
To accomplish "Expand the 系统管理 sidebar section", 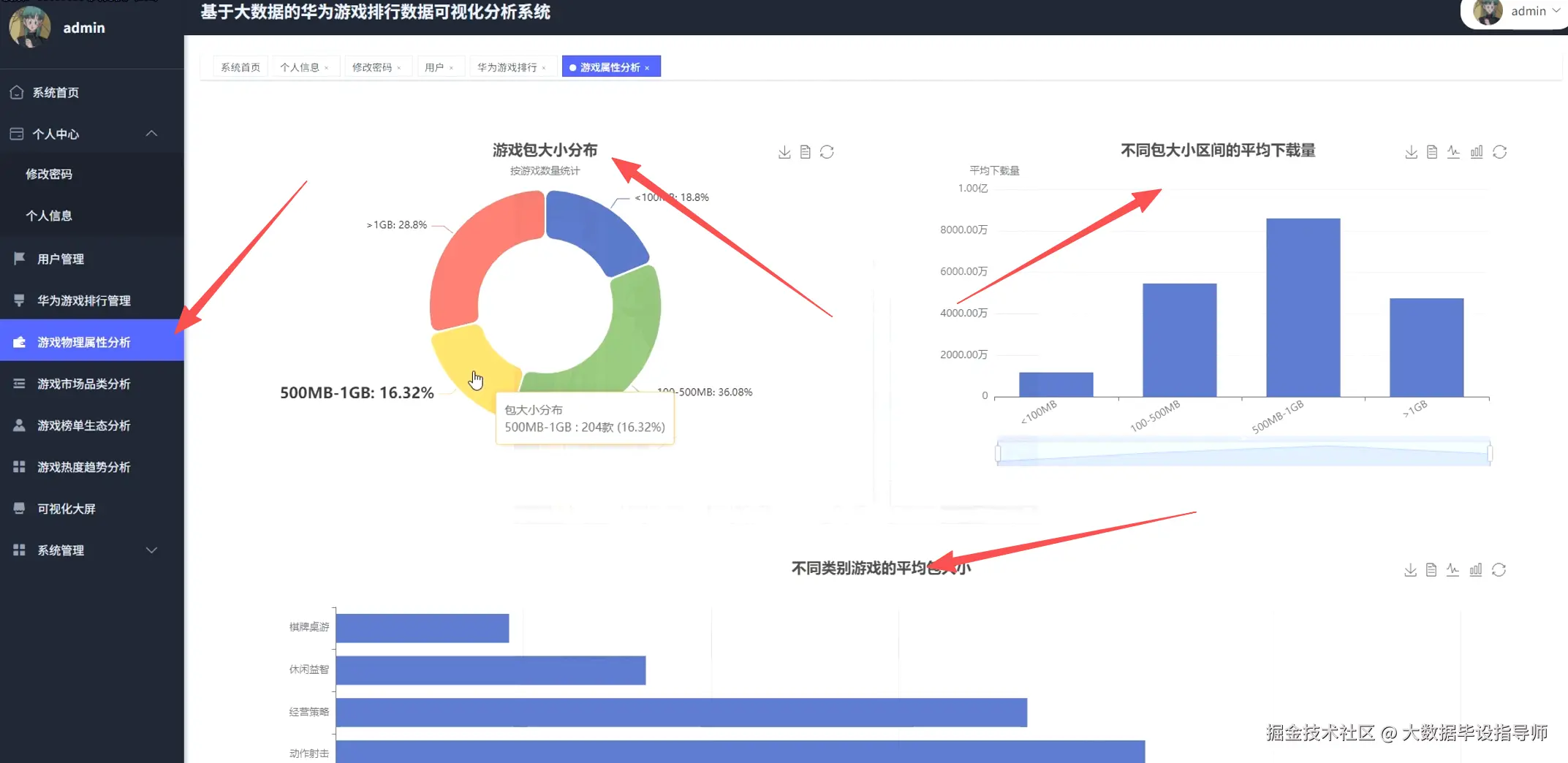I will point(151,550).
